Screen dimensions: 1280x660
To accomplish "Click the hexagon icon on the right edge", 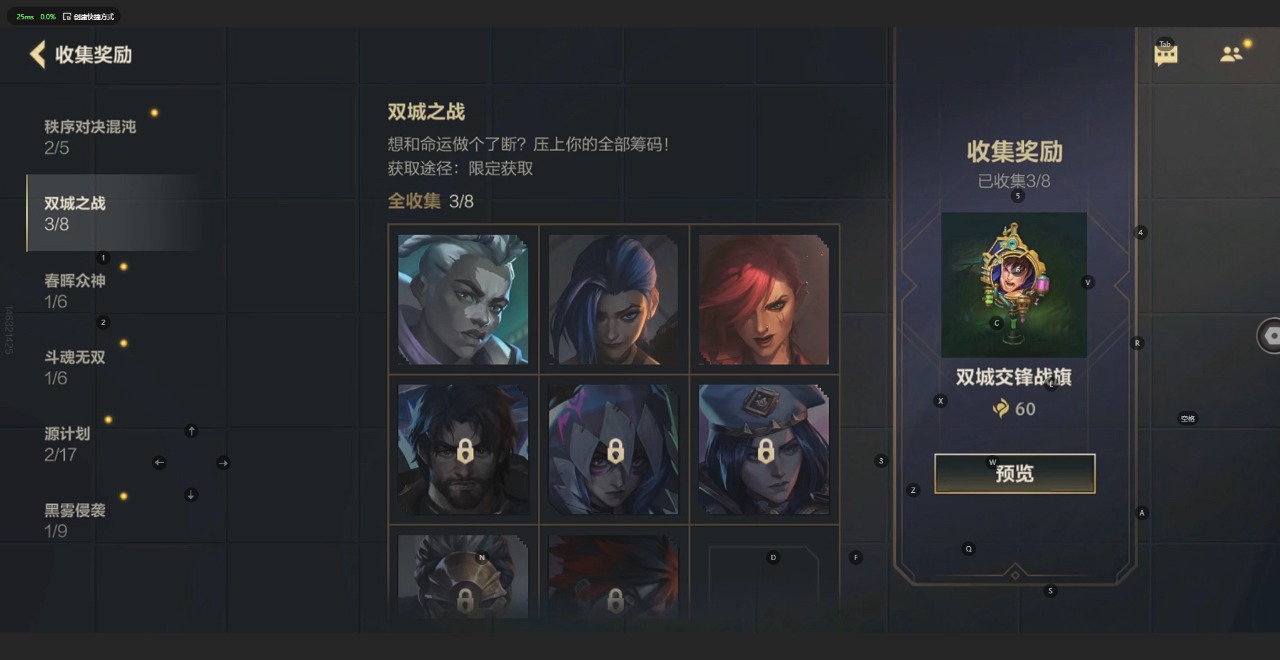I will [x=1271, y=336].
